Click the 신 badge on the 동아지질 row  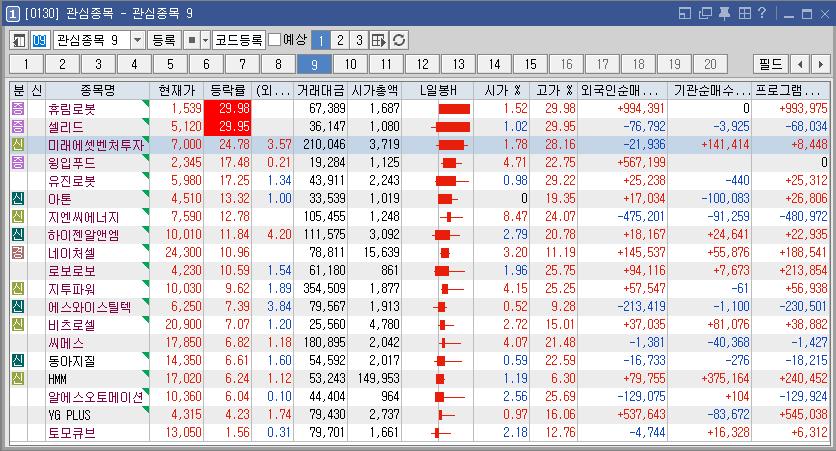pos(18,361)
